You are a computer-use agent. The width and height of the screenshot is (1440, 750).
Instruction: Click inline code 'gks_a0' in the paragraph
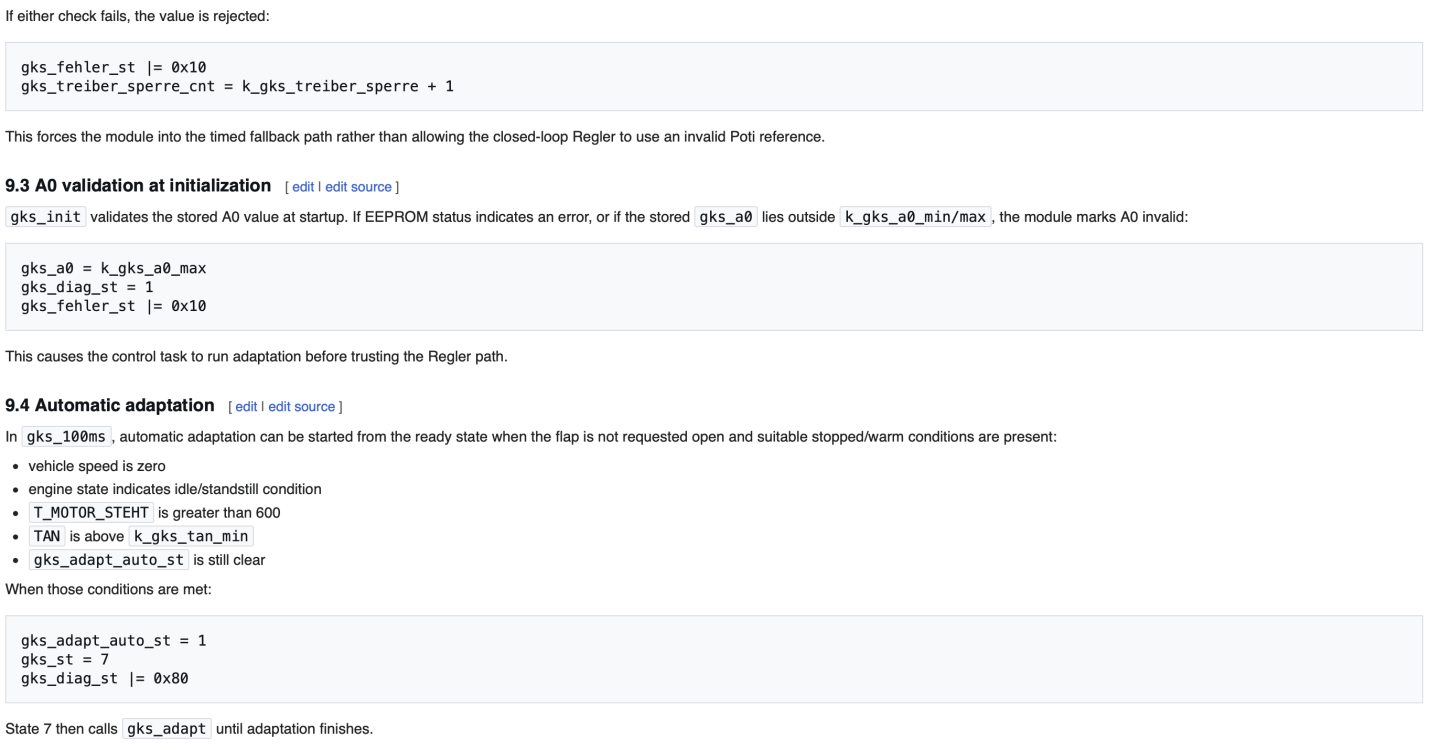(726, 217)
